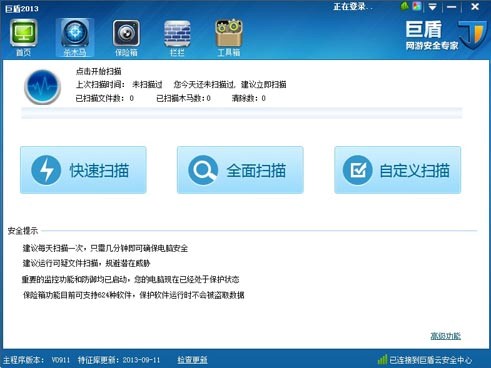Open the 高级功能 advanced features link

tap(445, 336)
